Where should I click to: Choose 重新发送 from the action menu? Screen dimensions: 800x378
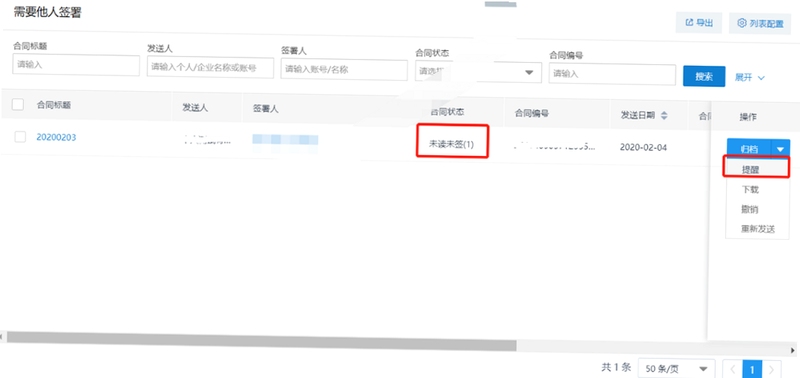point(758,230)
